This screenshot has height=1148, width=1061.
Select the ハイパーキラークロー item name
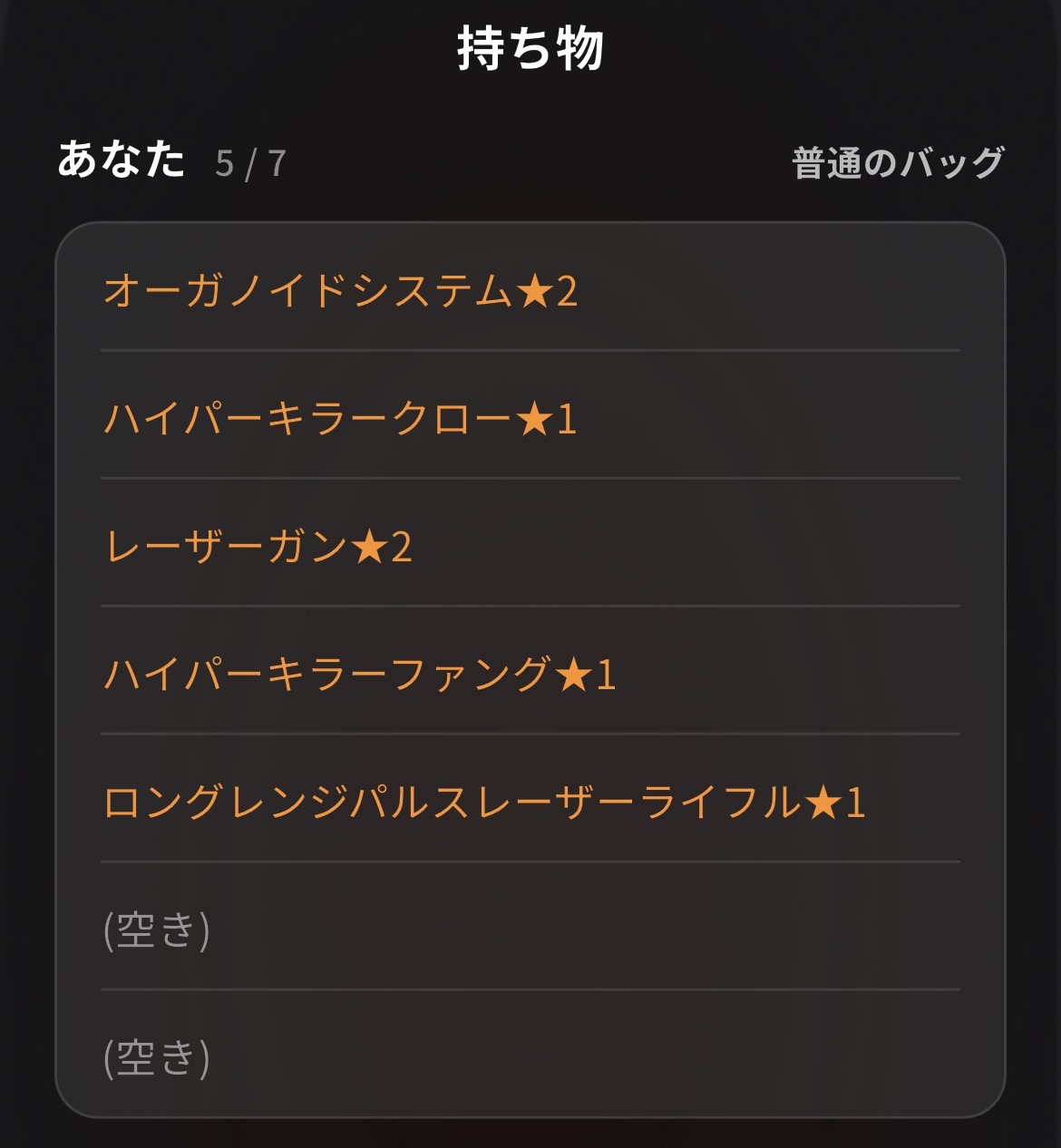pos(308,419)
